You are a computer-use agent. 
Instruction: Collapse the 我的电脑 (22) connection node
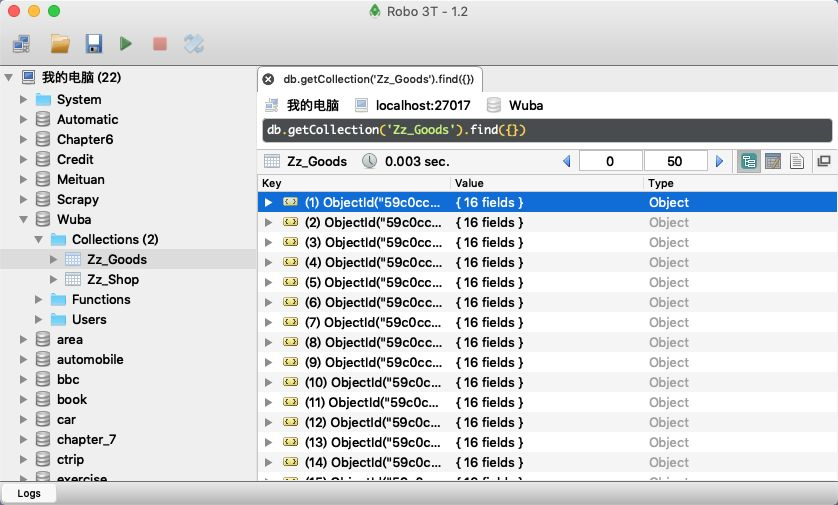pos(9,78)
